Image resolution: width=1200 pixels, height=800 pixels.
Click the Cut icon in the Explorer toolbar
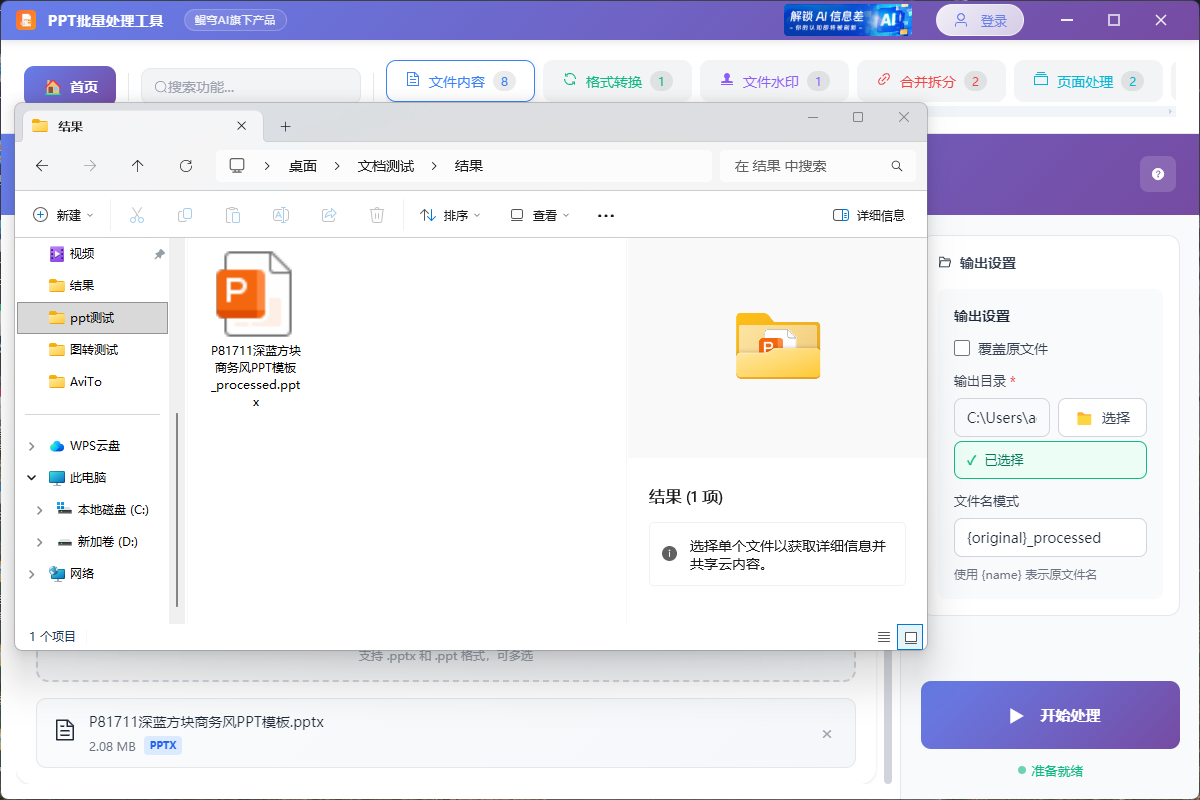(x=137, y=214)
